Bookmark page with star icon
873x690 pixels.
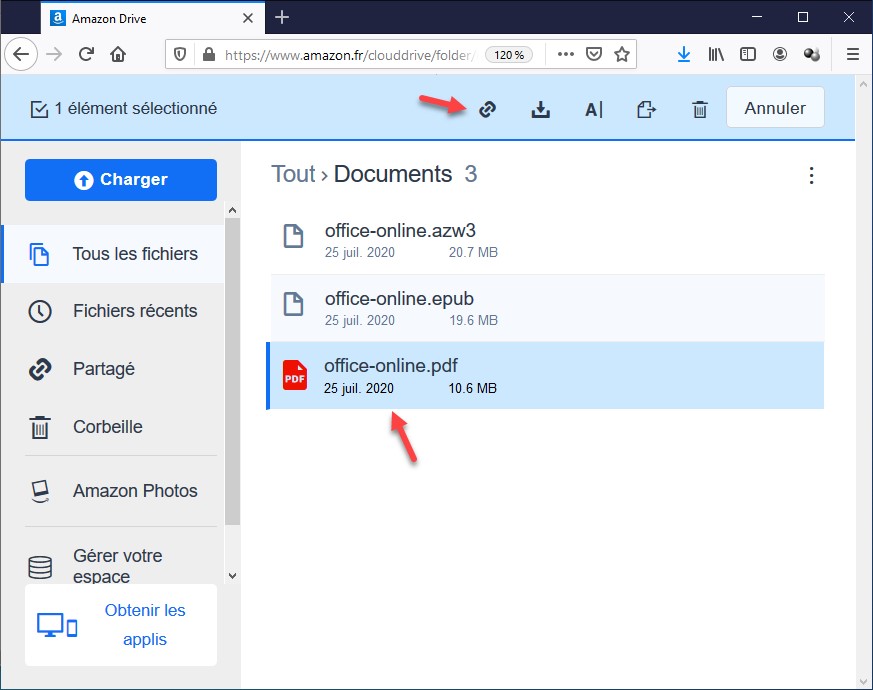click(622, 55)
